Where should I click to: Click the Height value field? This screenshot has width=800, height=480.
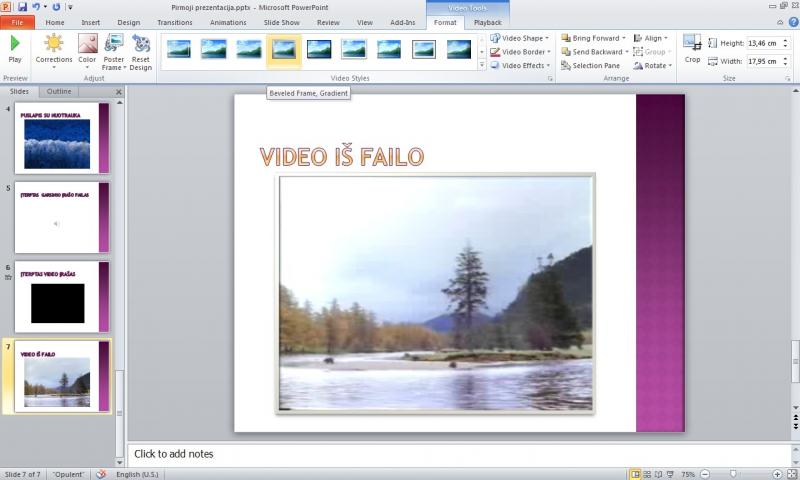pyautogui.click(x=763, y=43)
